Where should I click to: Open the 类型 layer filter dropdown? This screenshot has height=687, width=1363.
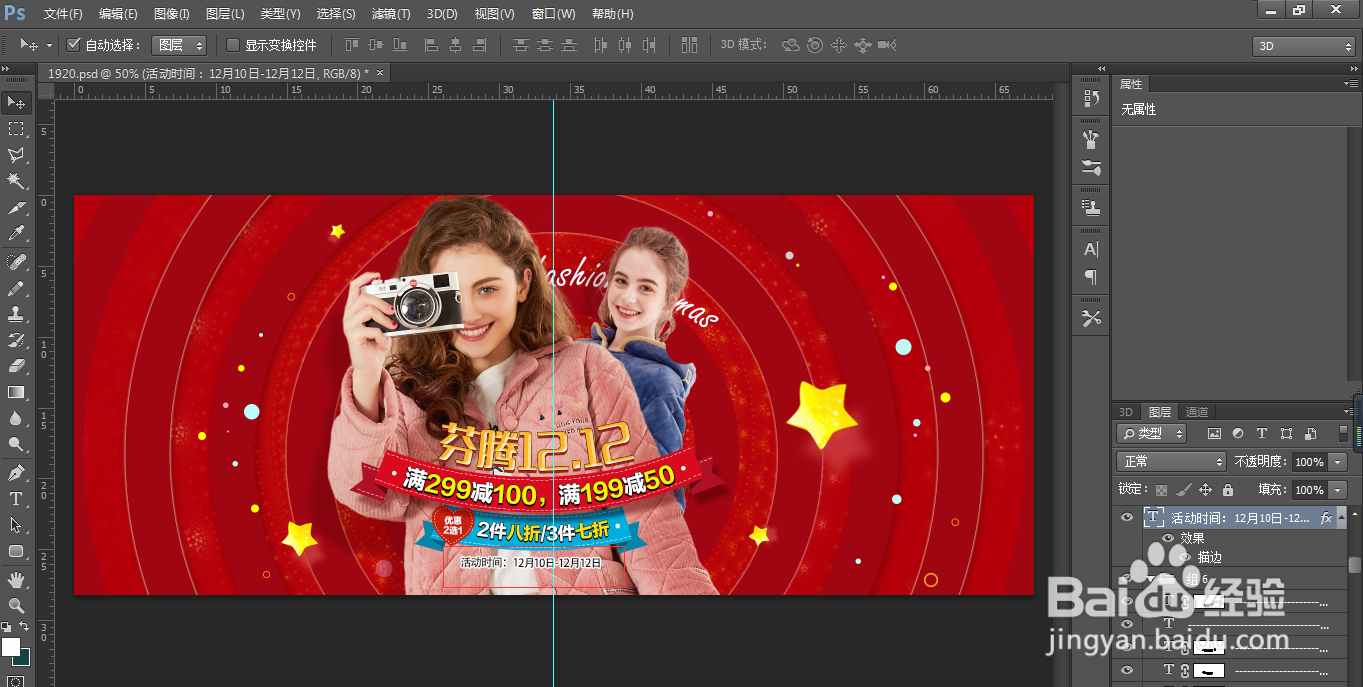[1151, 434]
